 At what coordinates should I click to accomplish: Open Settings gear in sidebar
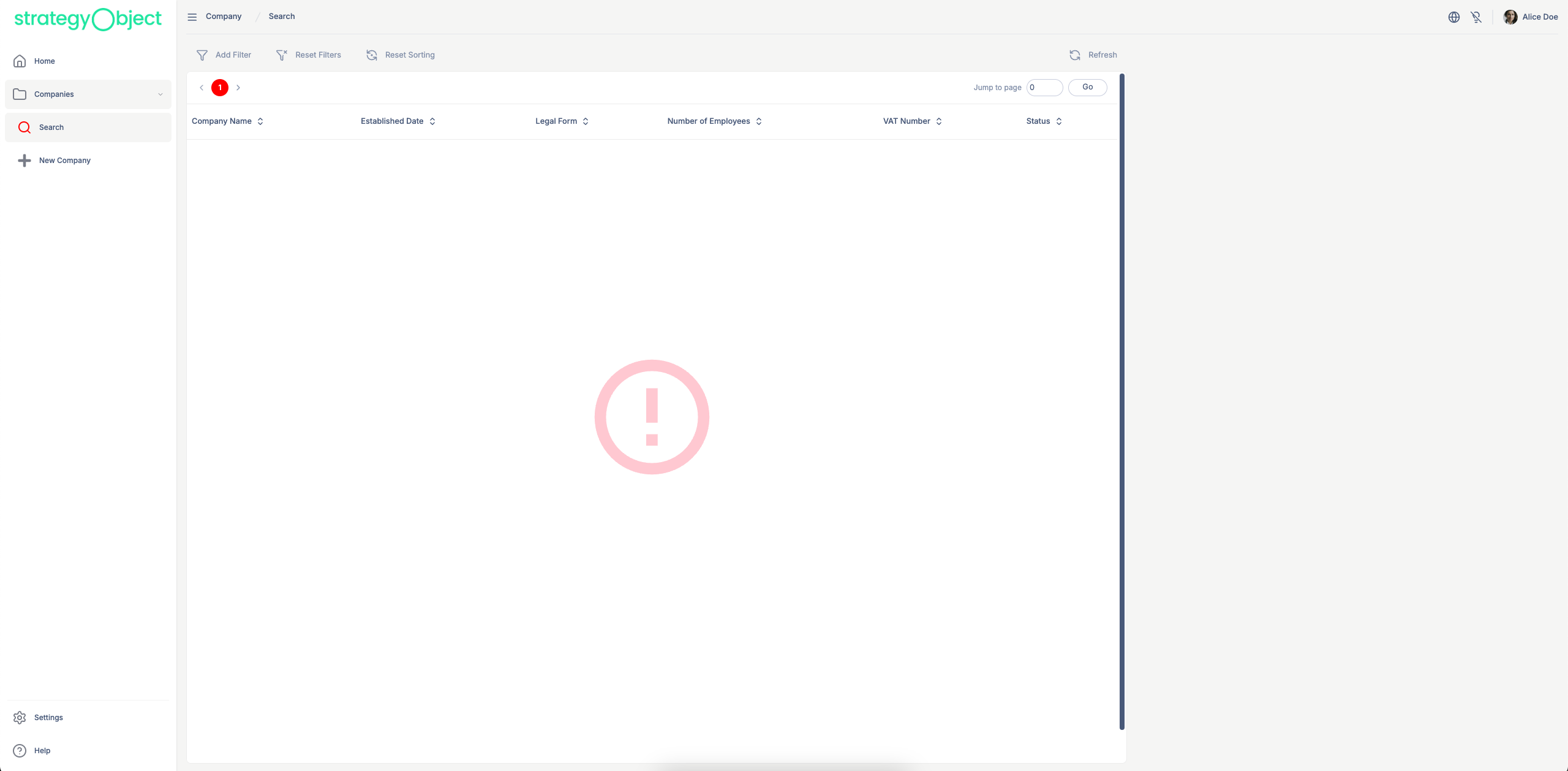(20, 718)
